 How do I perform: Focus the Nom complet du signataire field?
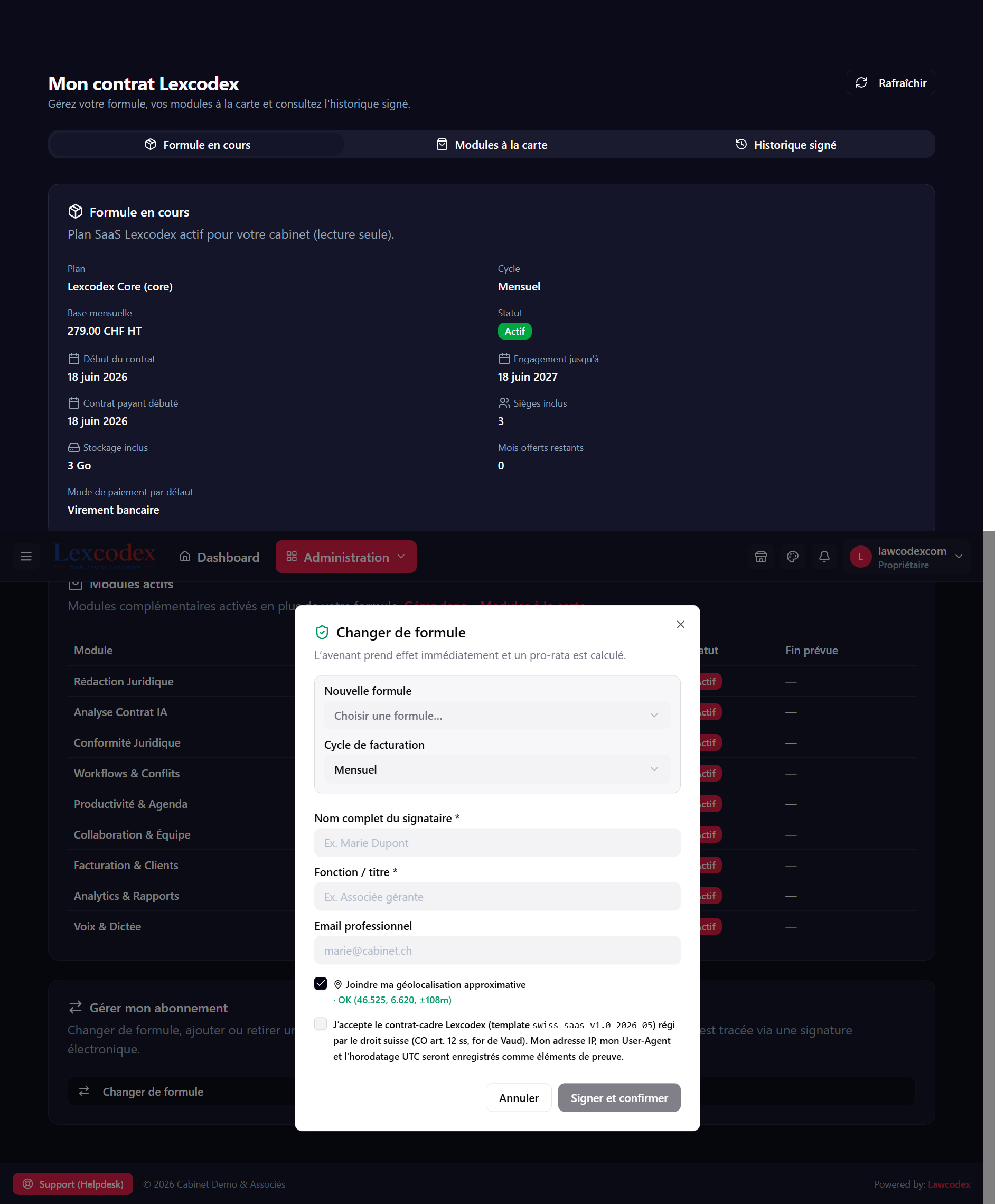pos(497,842)
